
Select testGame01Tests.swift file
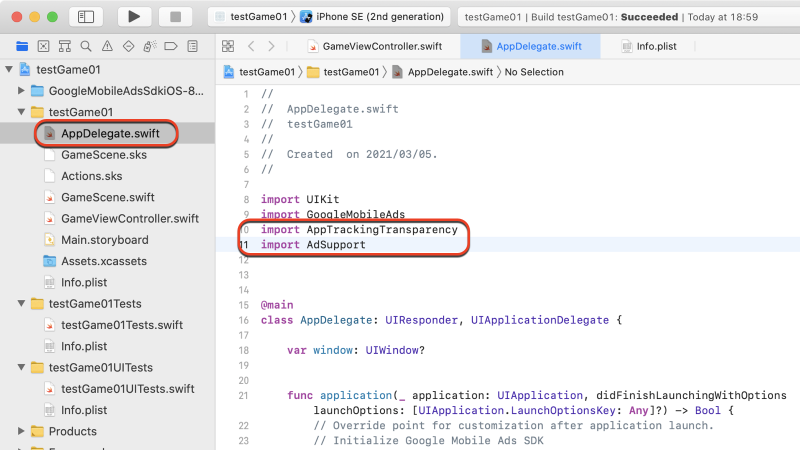pos(122,325)
